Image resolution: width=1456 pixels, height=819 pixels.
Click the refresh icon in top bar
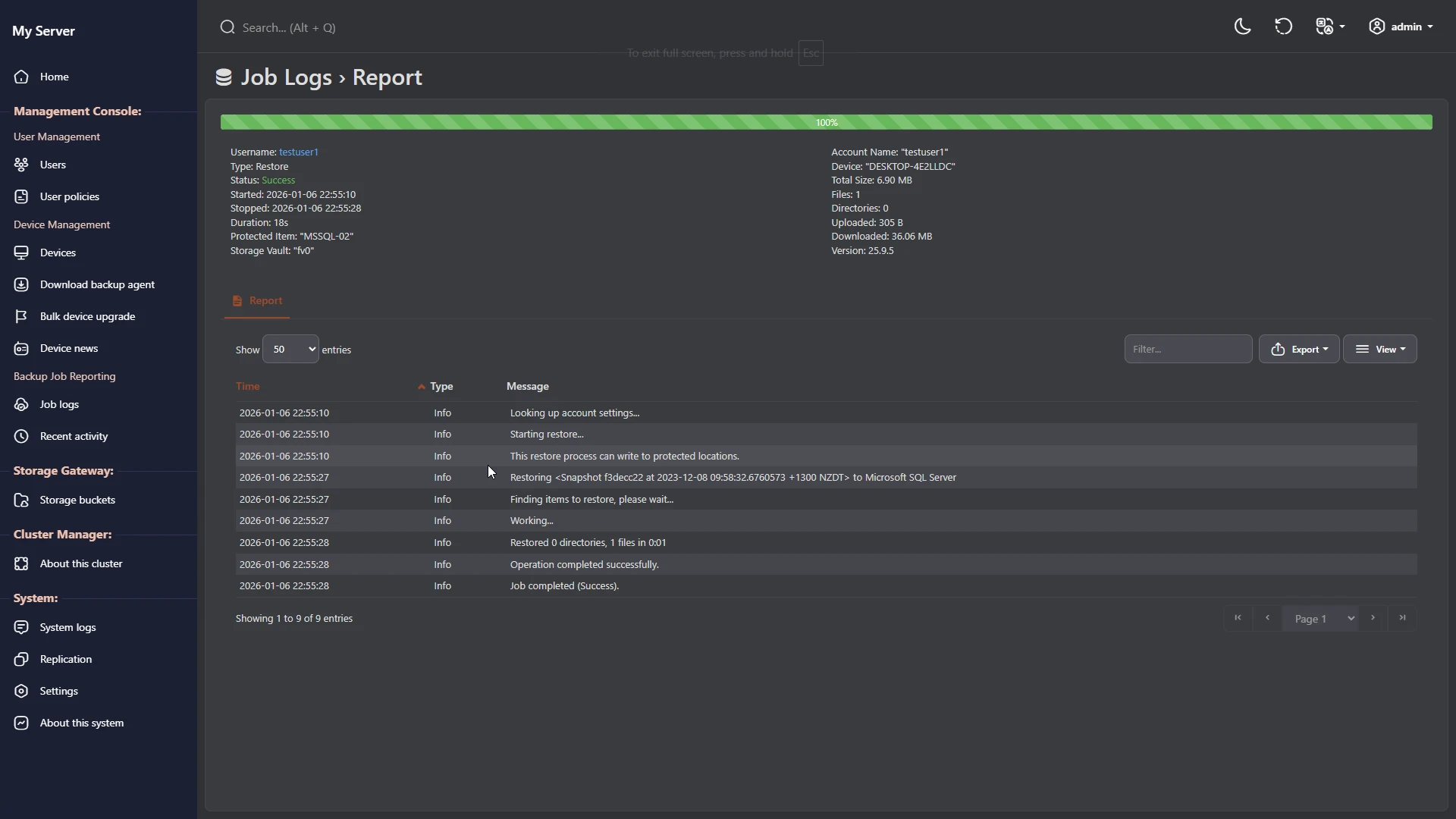1283,27
